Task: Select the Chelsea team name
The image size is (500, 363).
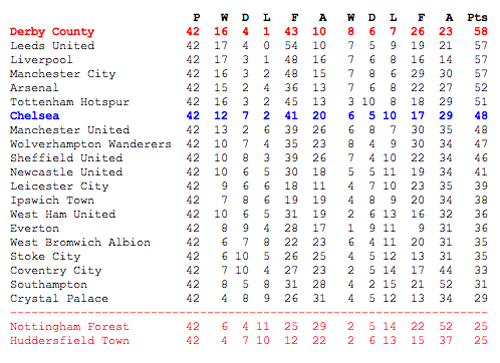Action: click(x=35, y=116)
